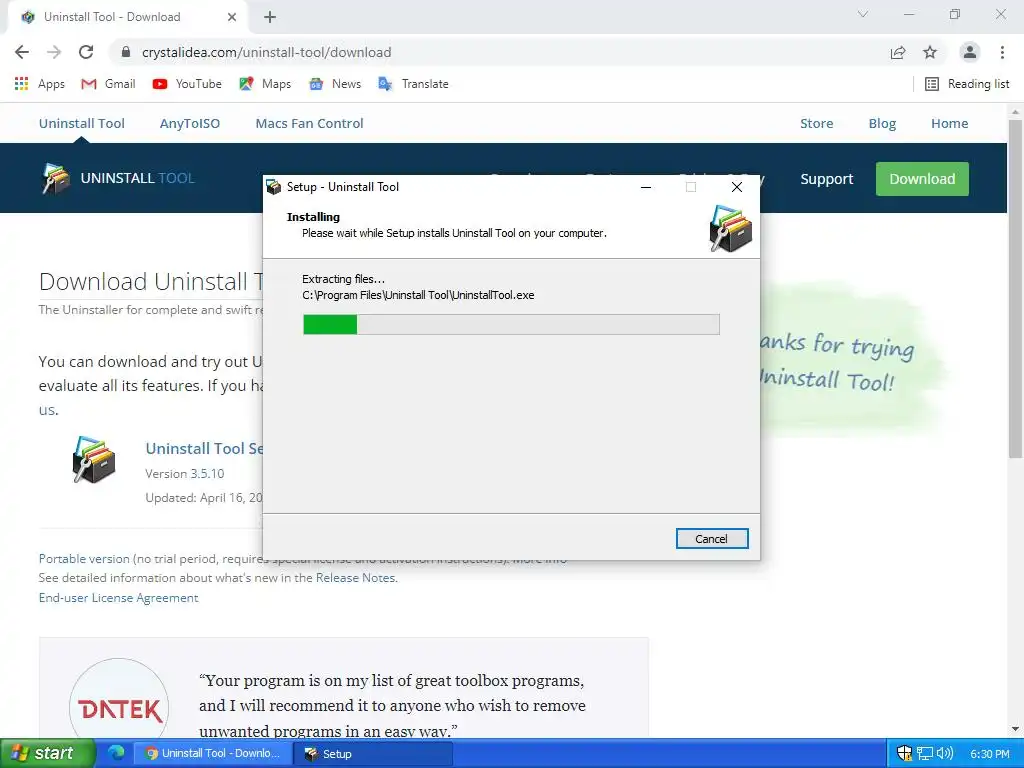Go to the Home page
The image size is (1024, 768).
pyautogui.click(x=950, y=123)
